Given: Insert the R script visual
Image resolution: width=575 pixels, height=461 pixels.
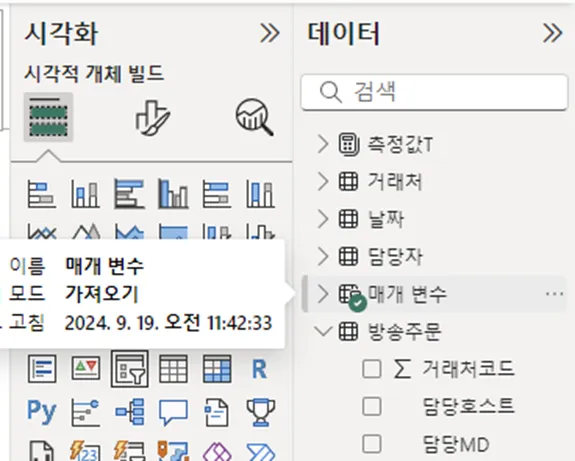Looking at the screenshot, I should 259,369.
